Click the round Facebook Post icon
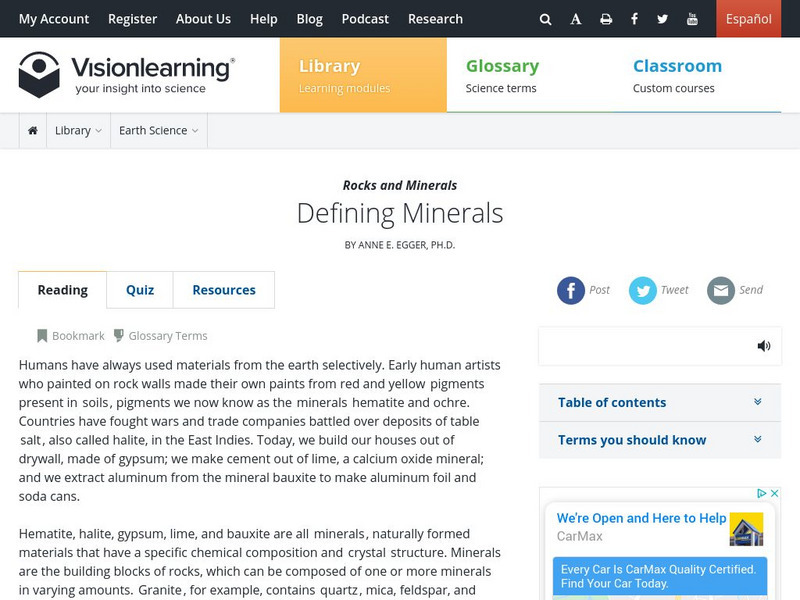The width and height of the screenshot is (800, 600). [x=570, y=290]
